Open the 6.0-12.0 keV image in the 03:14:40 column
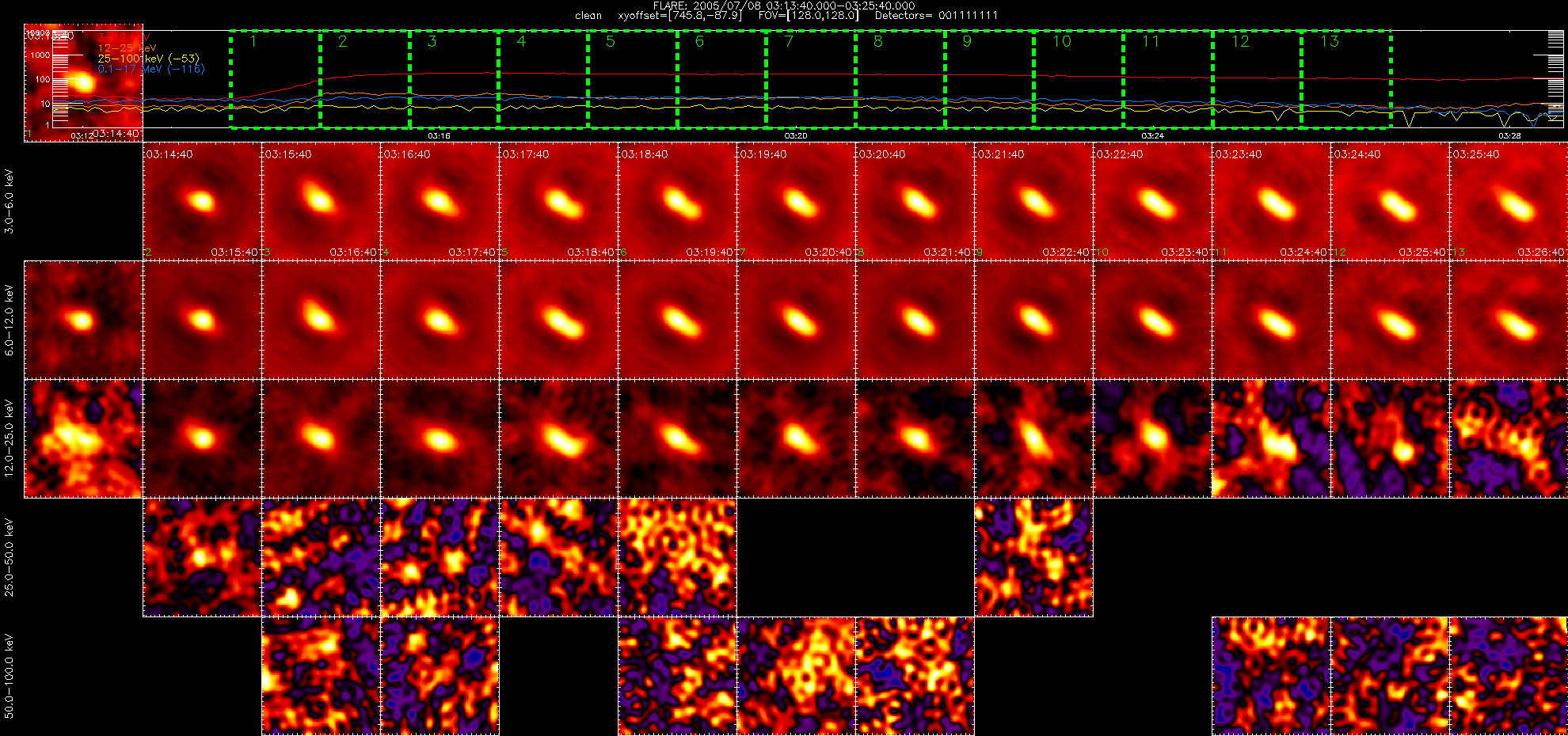The width and height of the screenshot is (1568, 736). pos(202,320)
